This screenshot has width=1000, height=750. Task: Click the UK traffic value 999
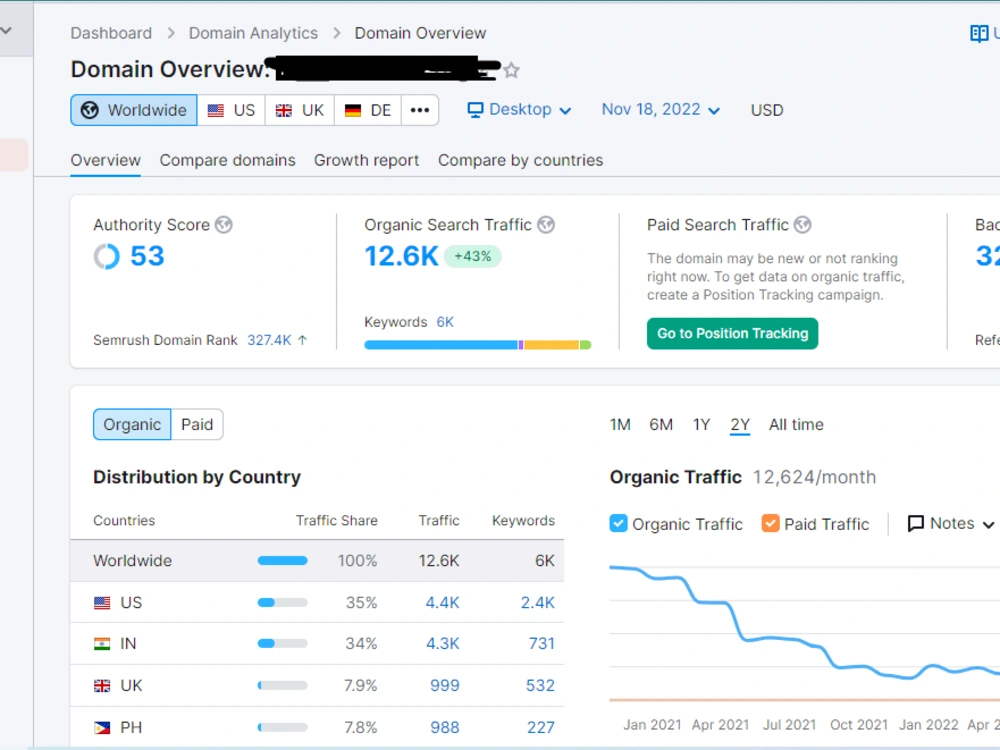coord(445,686)
